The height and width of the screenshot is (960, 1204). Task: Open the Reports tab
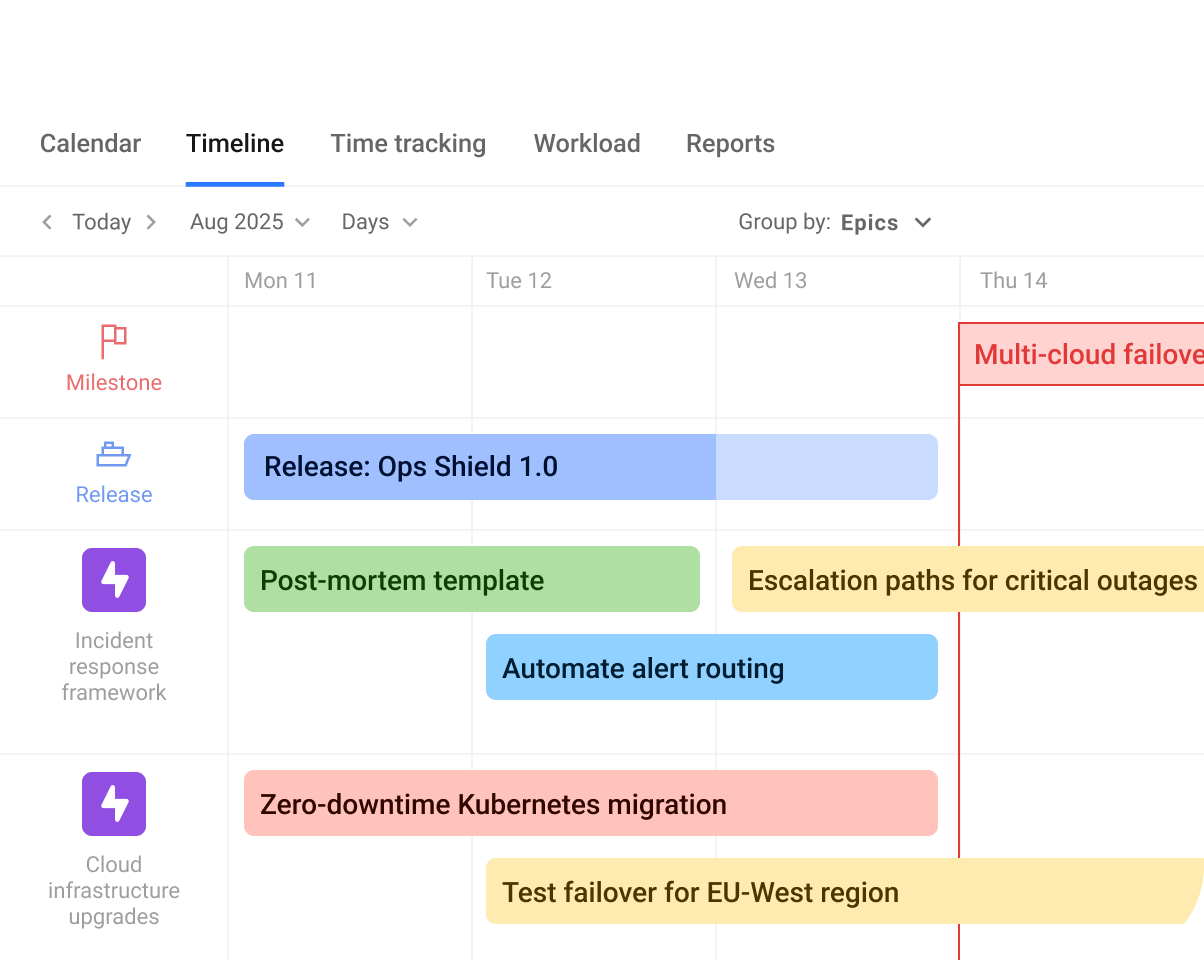(x=730, y=143)
